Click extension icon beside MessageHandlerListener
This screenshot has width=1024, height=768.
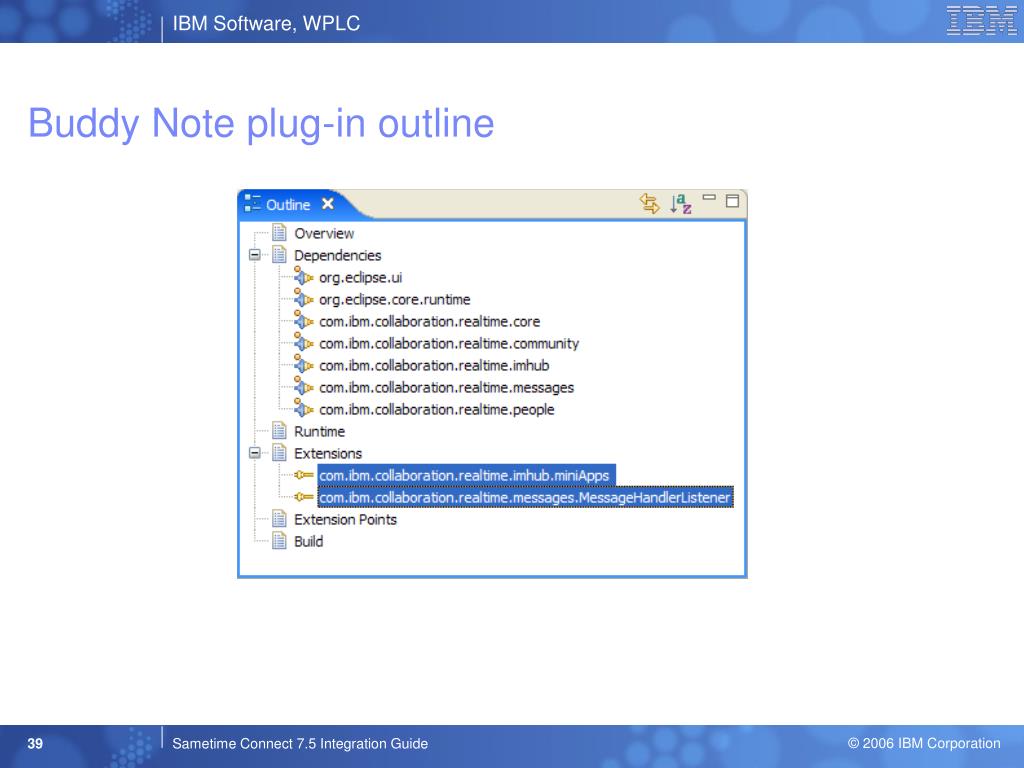point(304,497)
